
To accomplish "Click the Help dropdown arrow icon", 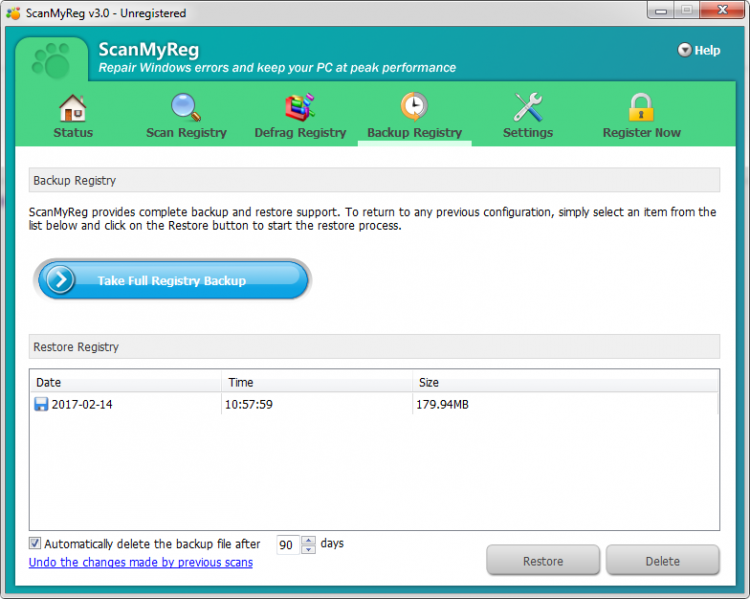I will pyautogui.click(x=684, y=50).
